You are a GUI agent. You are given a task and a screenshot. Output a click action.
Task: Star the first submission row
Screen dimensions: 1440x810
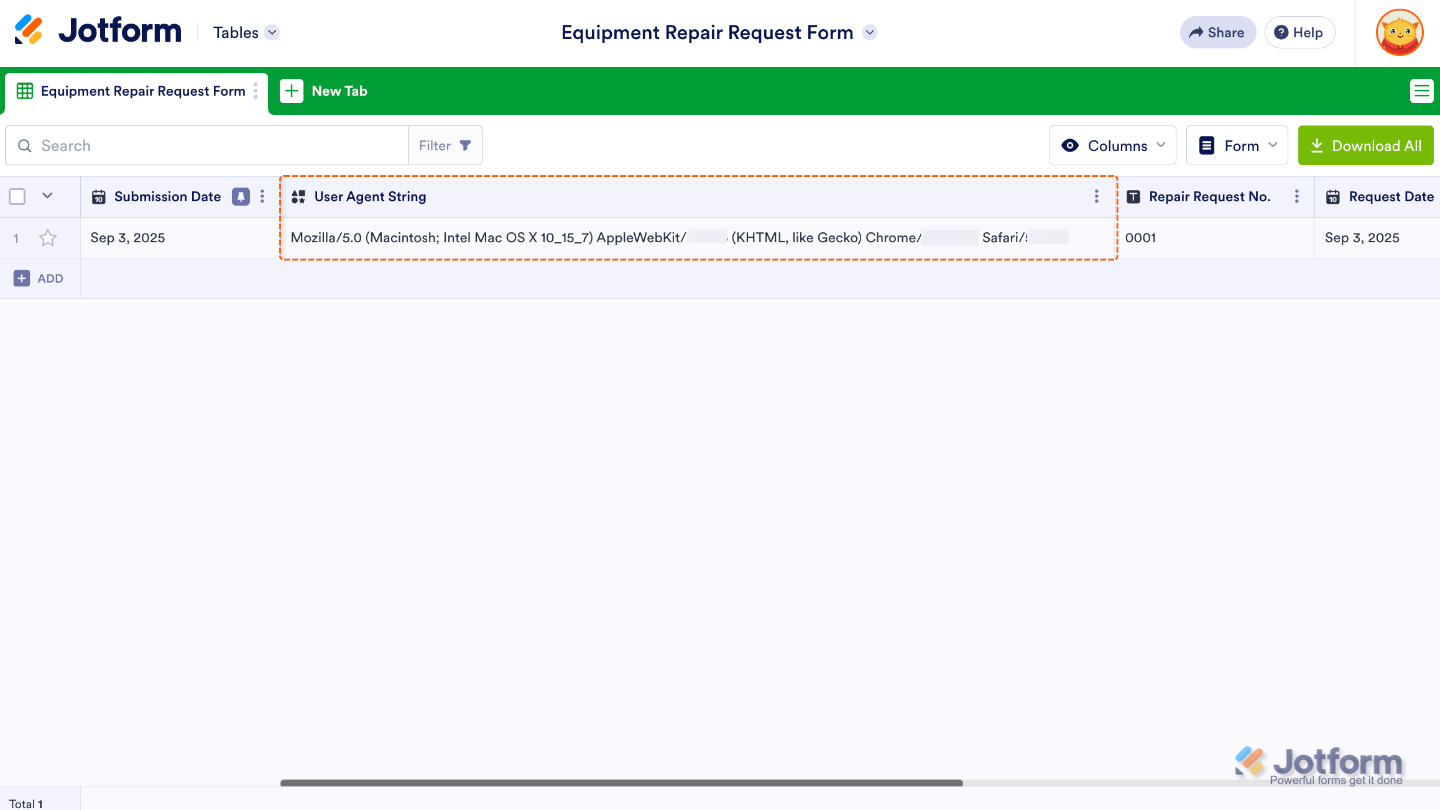tap(47, 238)
